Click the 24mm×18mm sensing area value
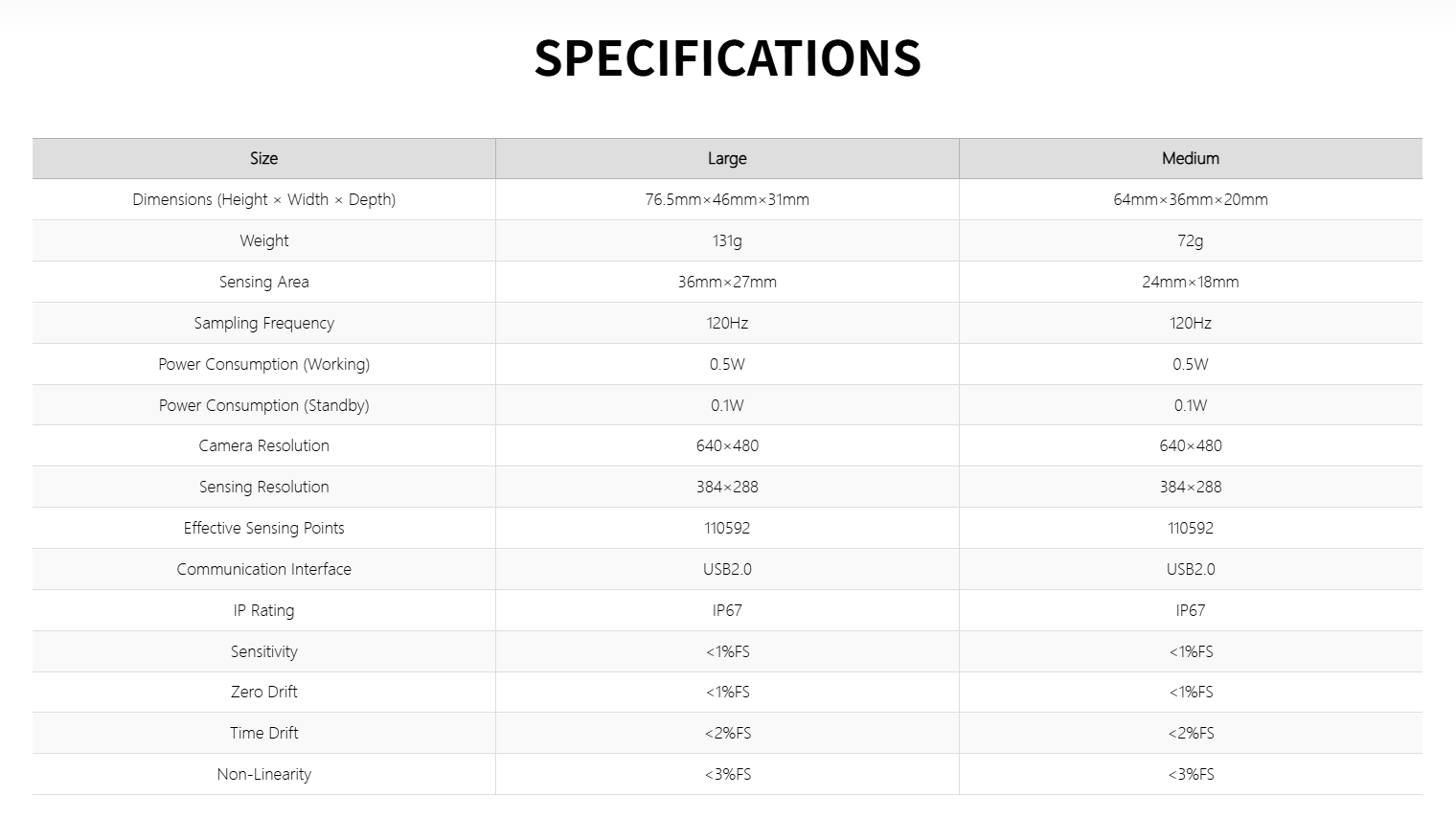This screenshot has width=1456, height=819. point(1190,282)
